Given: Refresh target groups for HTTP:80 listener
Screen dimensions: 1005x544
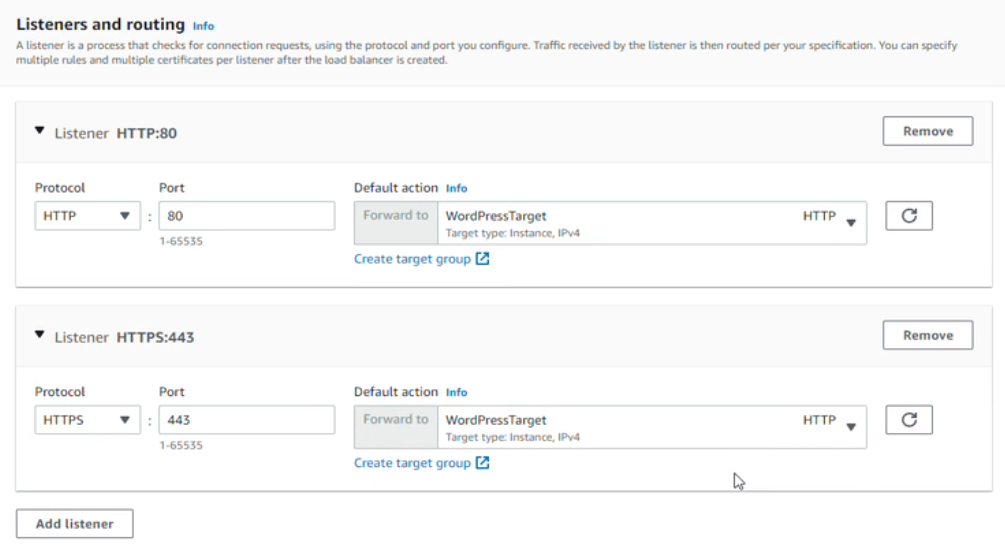Looking at the screenshot, I should (x=909, y=216).
